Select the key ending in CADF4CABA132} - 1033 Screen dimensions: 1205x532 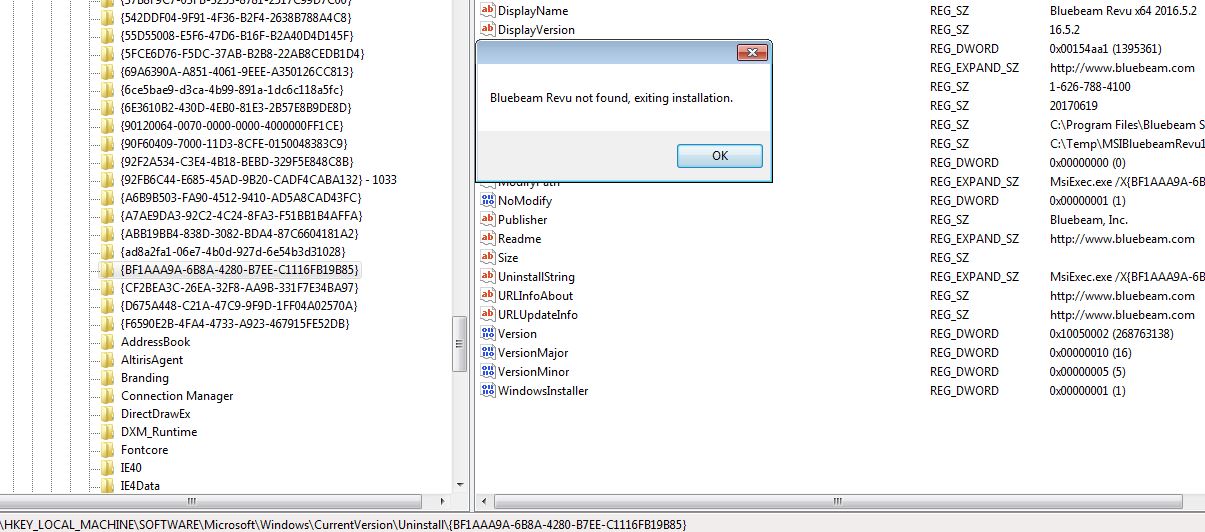click(258, 179)
